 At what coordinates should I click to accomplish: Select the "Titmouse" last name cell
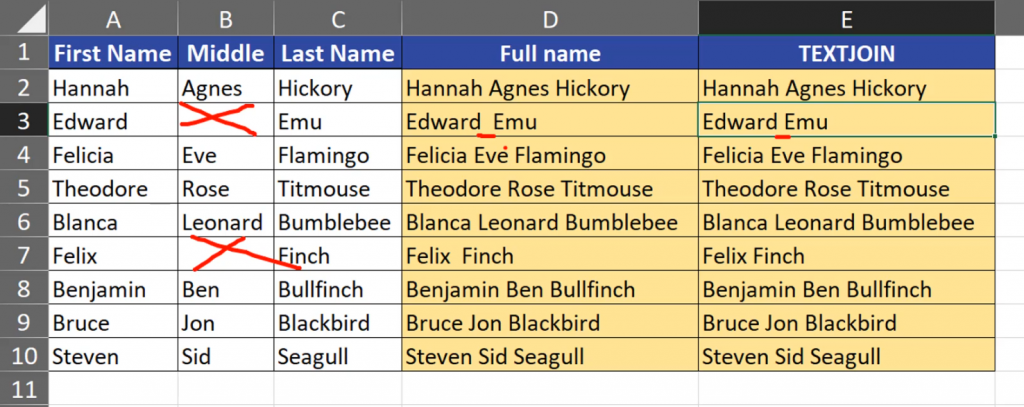coord(338,188)
